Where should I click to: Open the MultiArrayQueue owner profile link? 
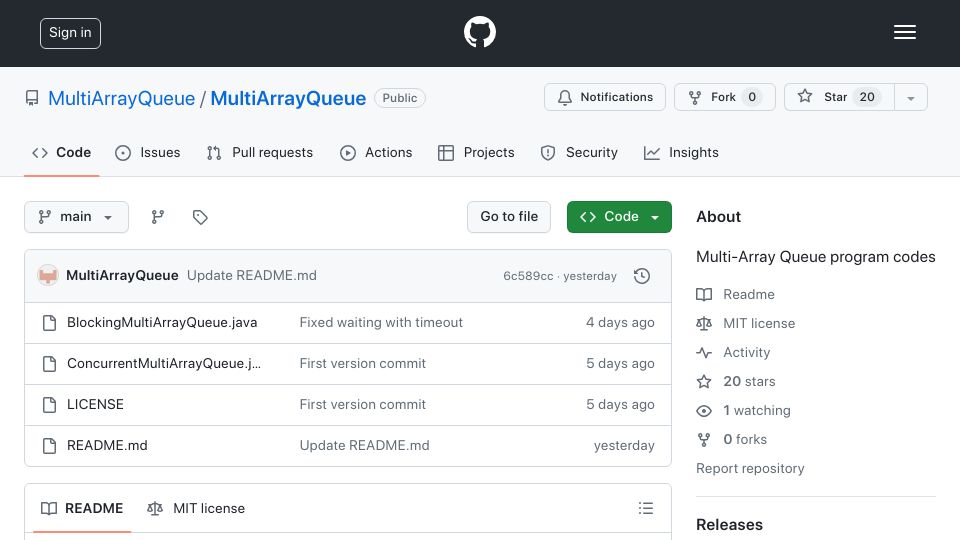pyautogui.click(x=121, y=98)
